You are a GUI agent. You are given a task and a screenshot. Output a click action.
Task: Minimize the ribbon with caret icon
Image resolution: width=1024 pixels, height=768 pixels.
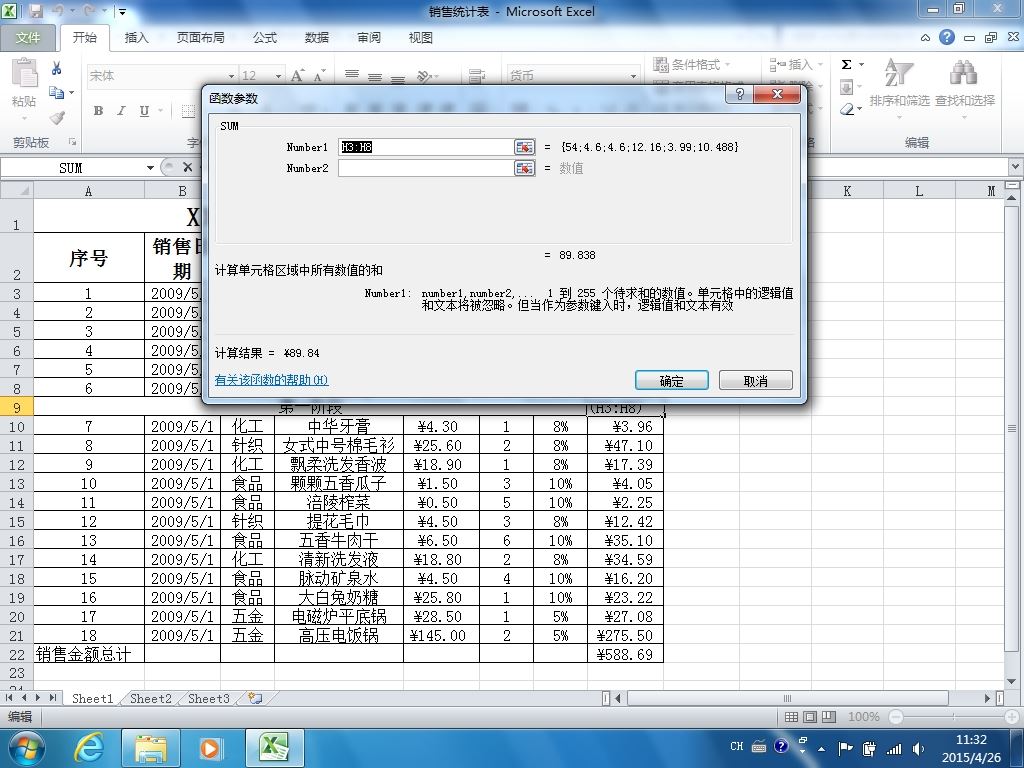click(925, 38)
